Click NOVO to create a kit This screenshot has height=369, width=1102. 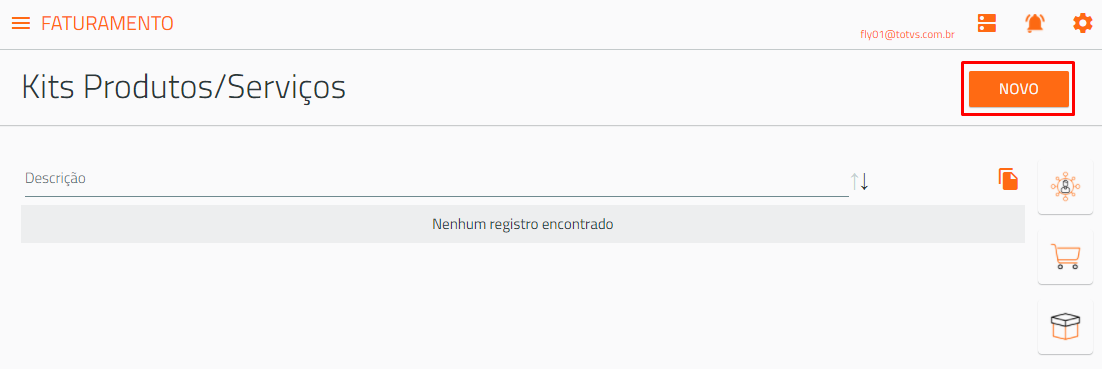[1018, 89]
